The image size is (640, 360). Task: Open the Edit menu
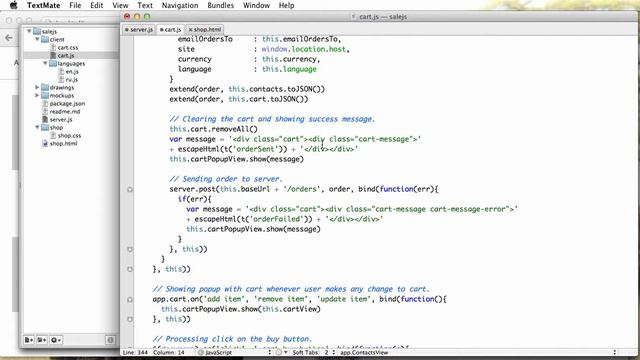[97, 5]
